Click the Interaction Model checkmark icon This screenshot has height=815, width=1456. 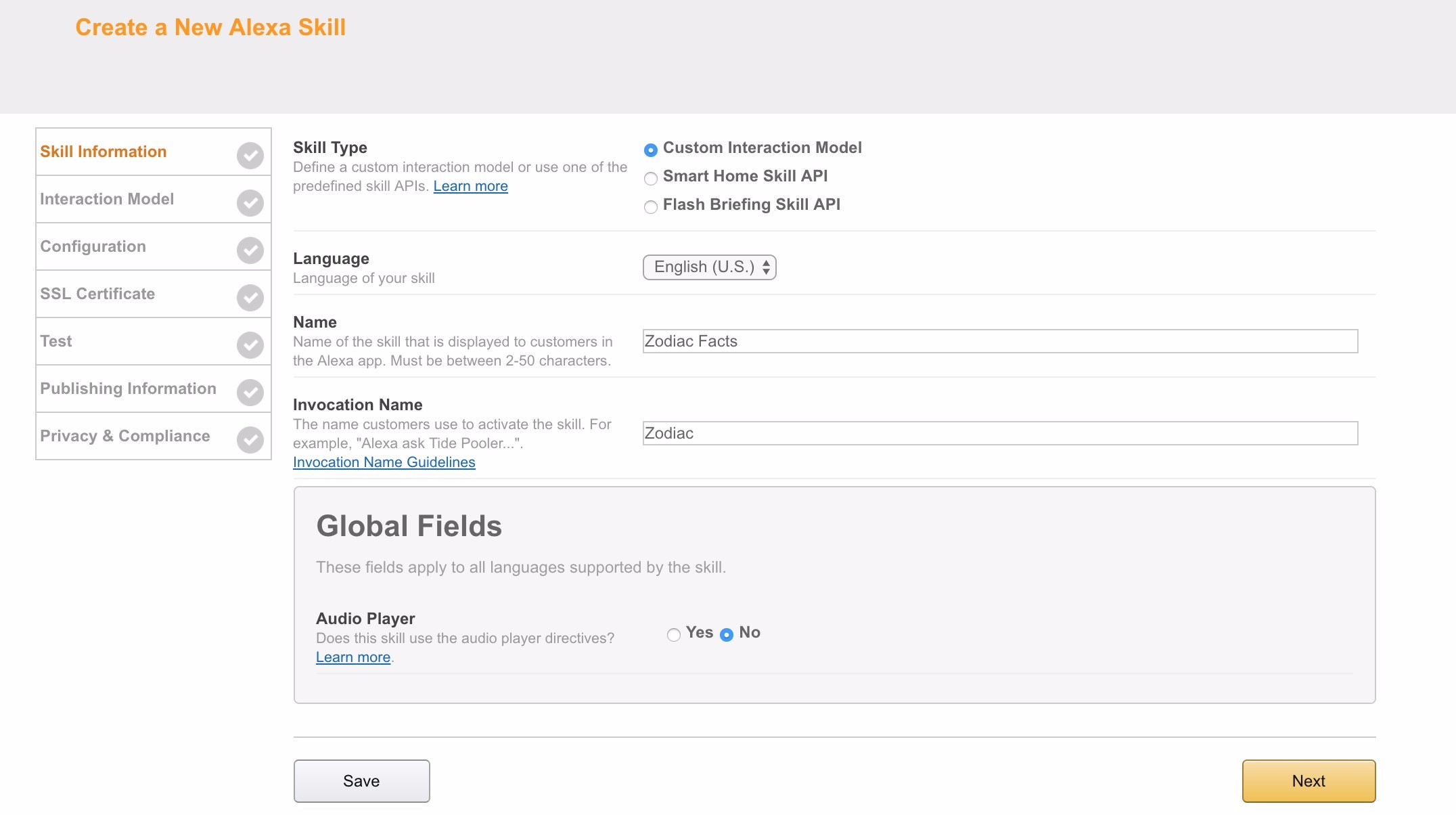coord(250,203)
